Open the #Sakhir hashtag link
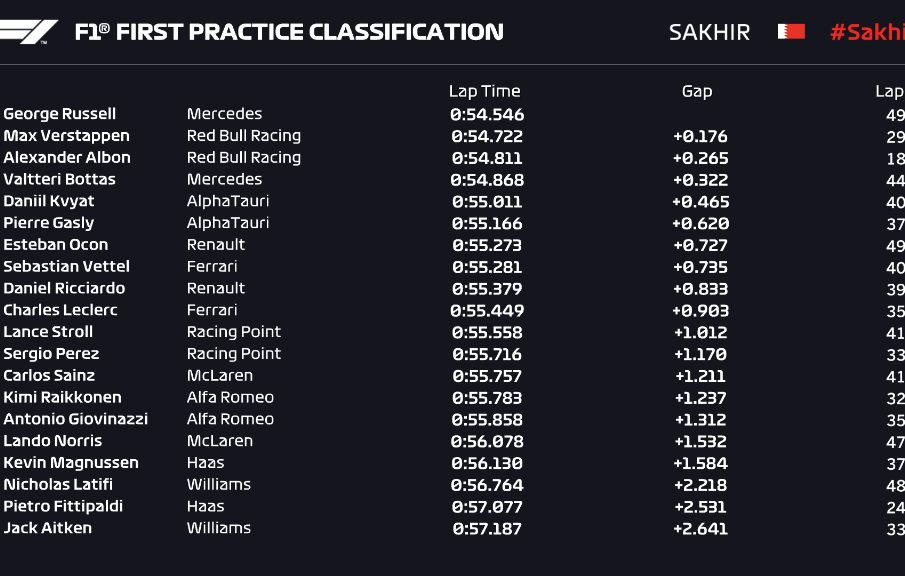The image size is (905, 576). pyautogui.click(x=867, y=32)
